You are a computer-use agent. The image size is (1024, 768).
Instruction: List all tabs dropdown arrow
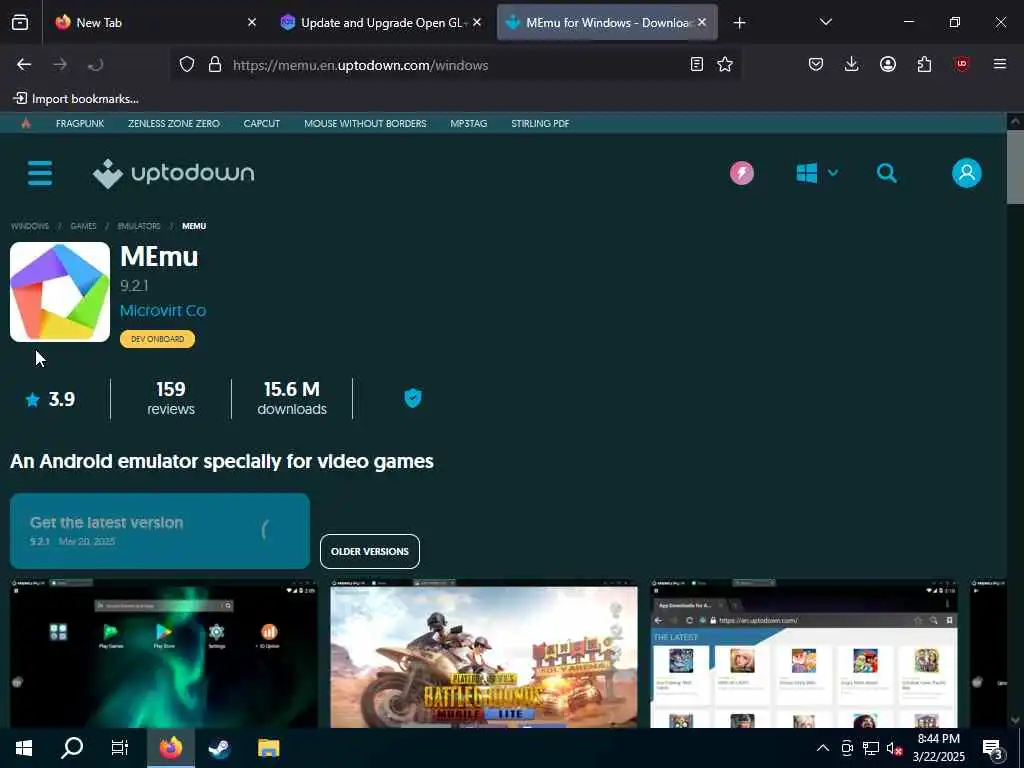coord(825,22)
